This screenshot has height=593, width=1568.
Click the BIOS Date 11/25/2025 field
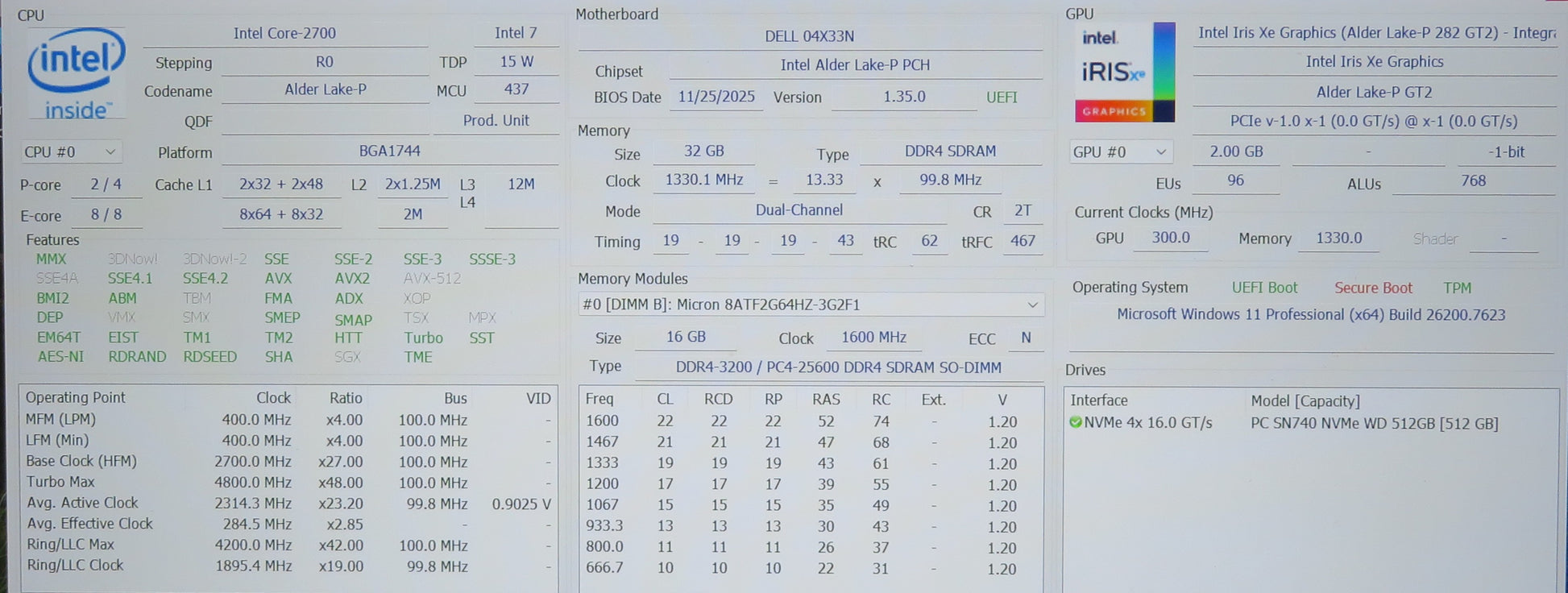click(716, 97)
